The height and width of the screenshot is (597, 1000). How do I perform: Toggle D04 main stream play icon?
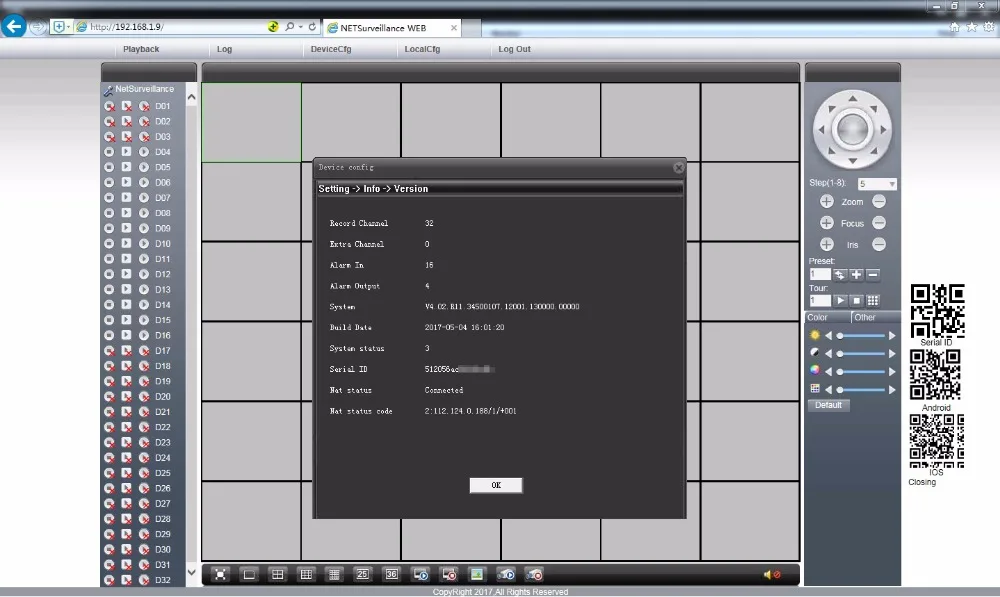coord(126,152)
